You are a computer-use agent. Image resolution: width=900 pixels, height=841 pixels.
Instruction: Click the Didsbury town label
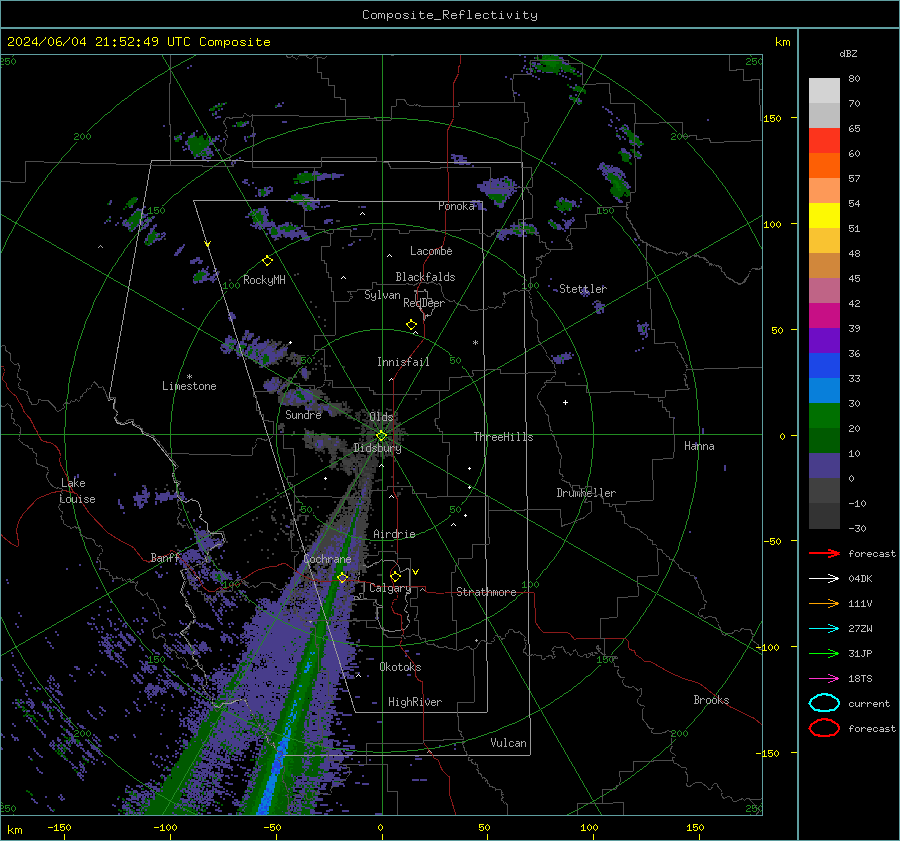click(x=377, y=448)
